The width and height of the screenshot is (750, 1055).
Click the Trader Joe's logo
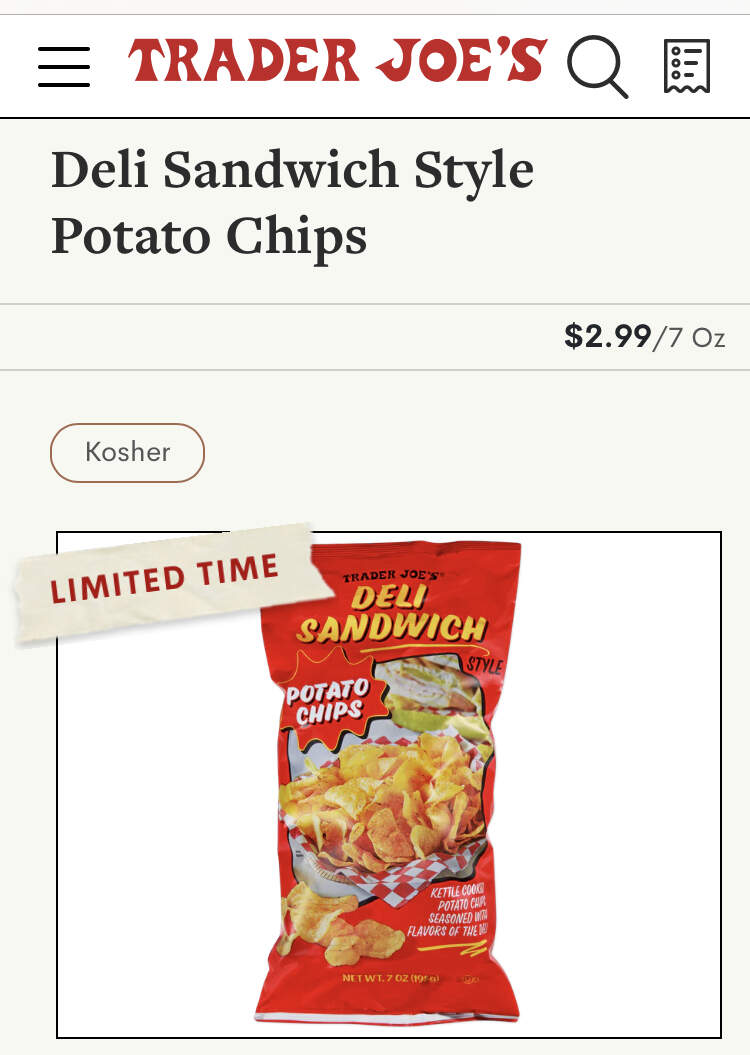click(337, 62)
